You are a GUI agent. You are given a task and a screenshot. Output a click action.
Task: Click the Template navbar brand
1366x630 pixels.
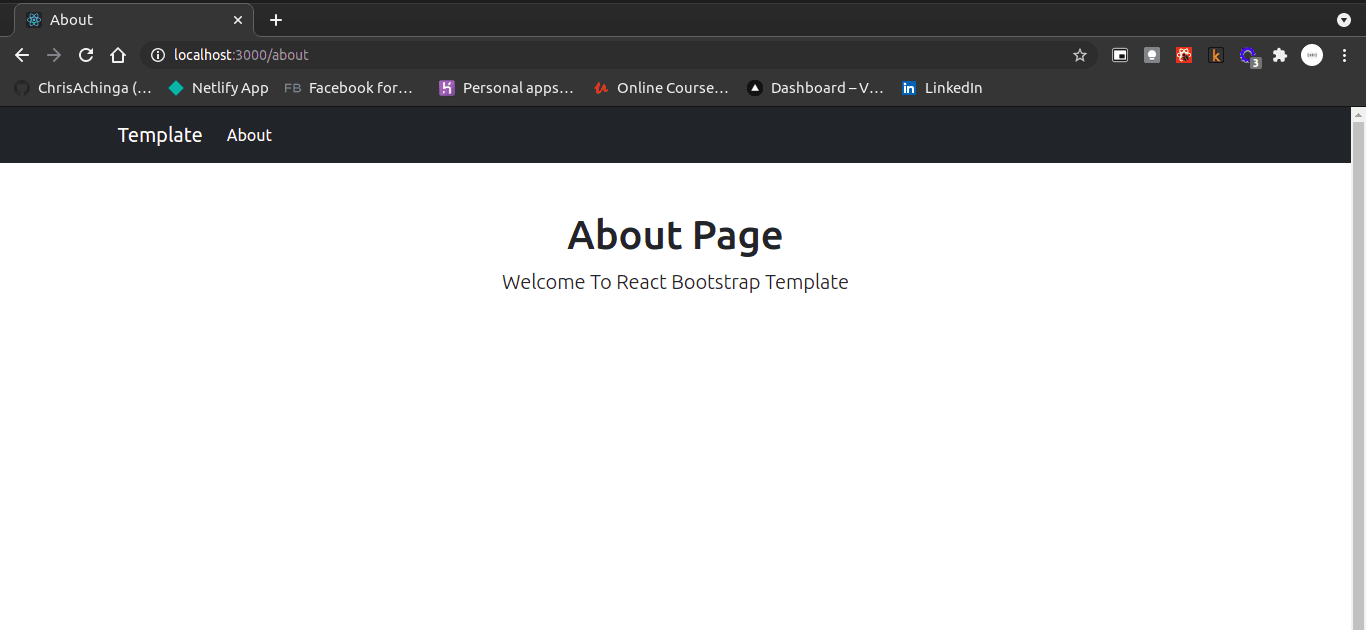tap(160, 135)
